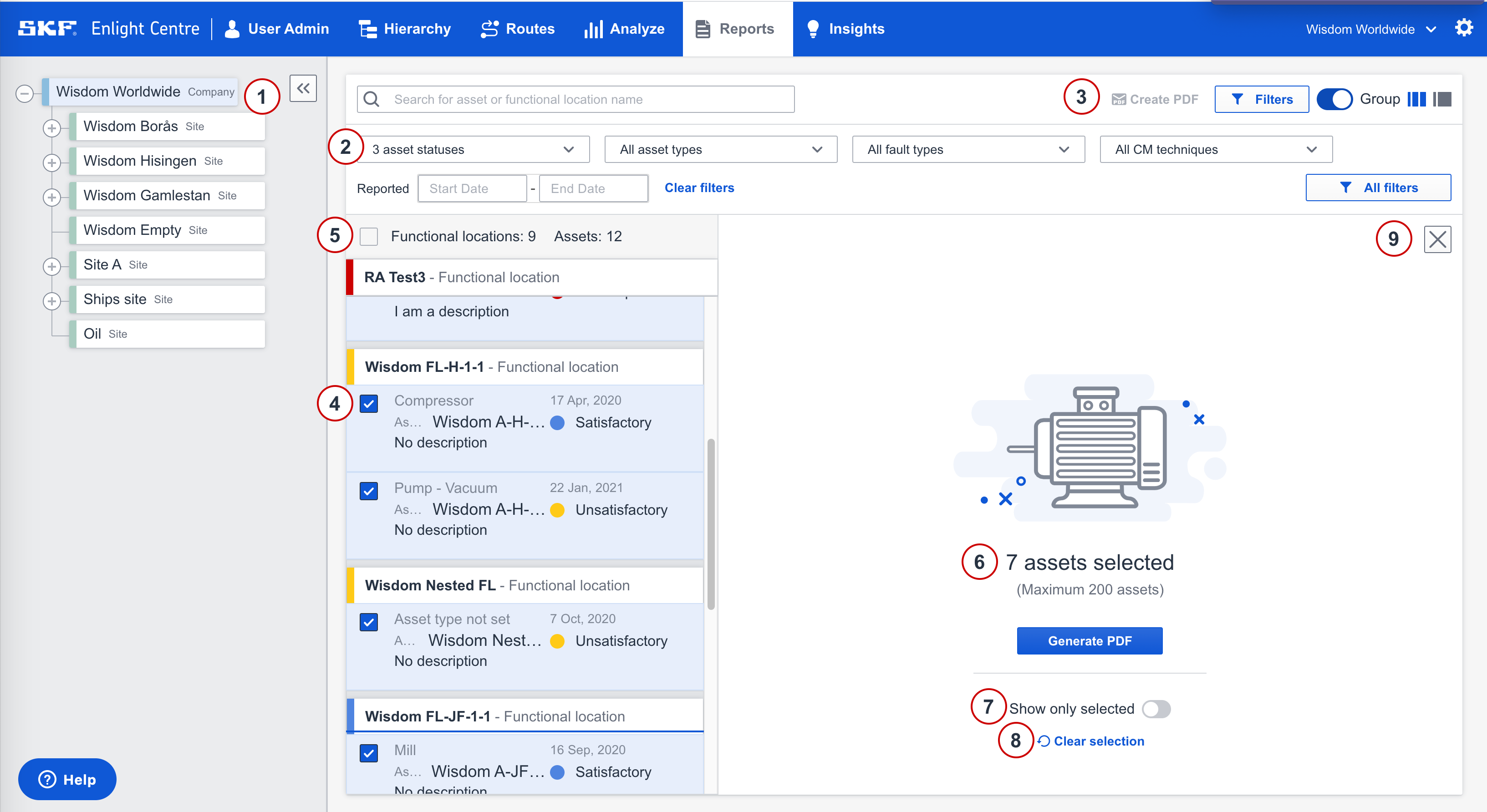Open the Reports tab

pyautogui.click(x=738, y=29)
